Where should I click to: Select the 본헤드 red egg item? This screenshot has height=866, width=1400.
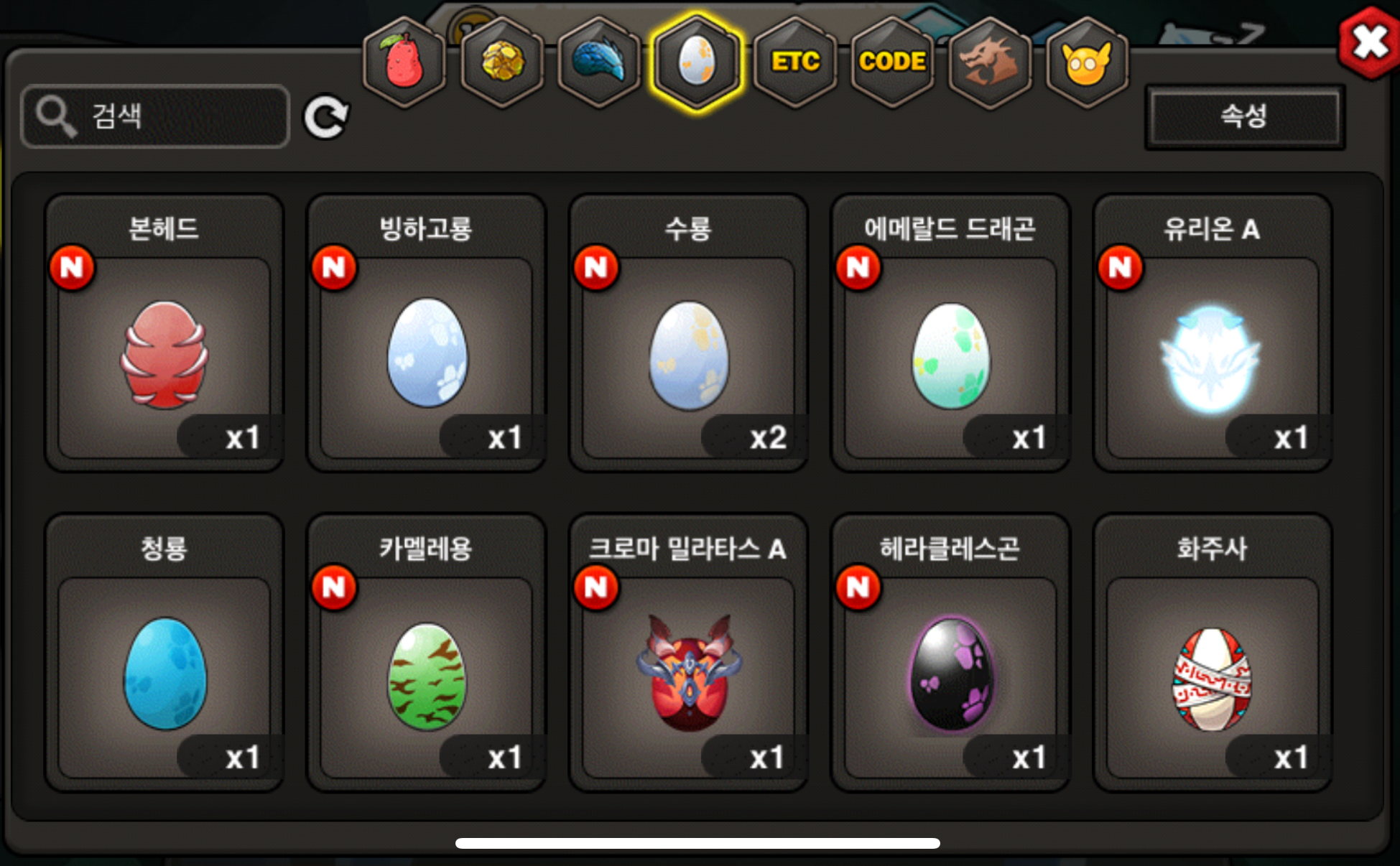[x=164, y=333]
